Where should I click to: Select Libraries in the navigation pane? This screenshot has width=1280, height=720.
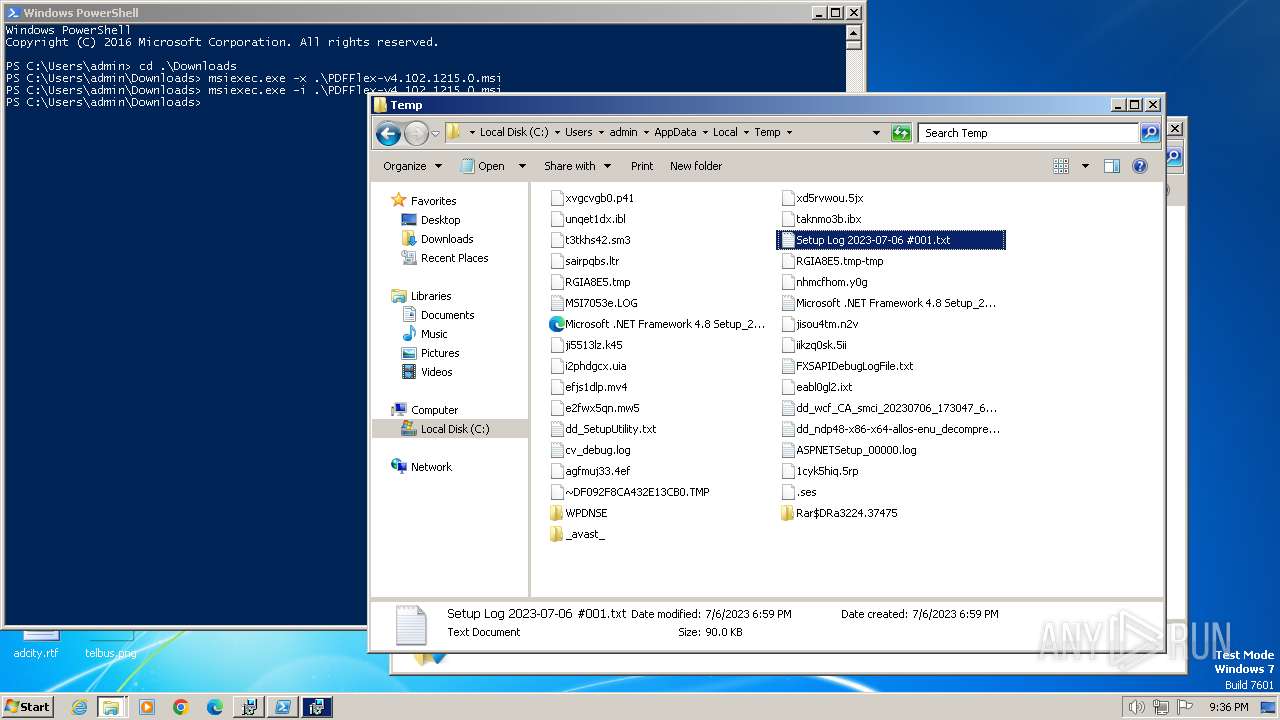coord(431,296)
